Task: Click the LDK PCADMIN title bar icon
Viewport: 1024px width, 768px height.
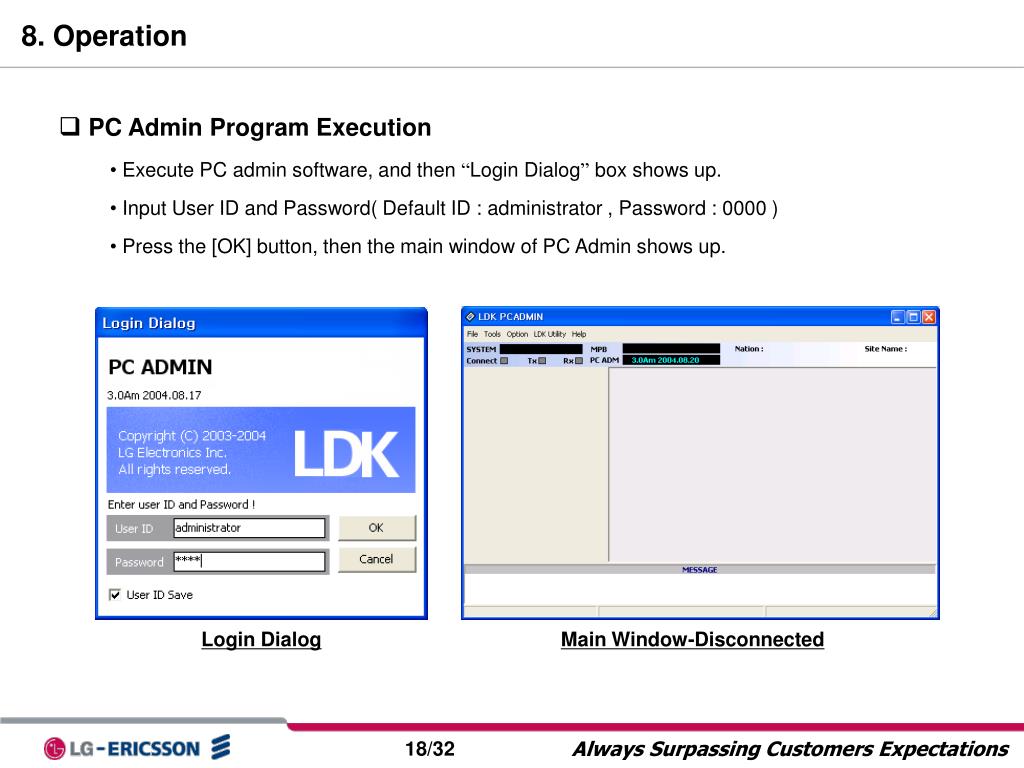Action: 470,317
